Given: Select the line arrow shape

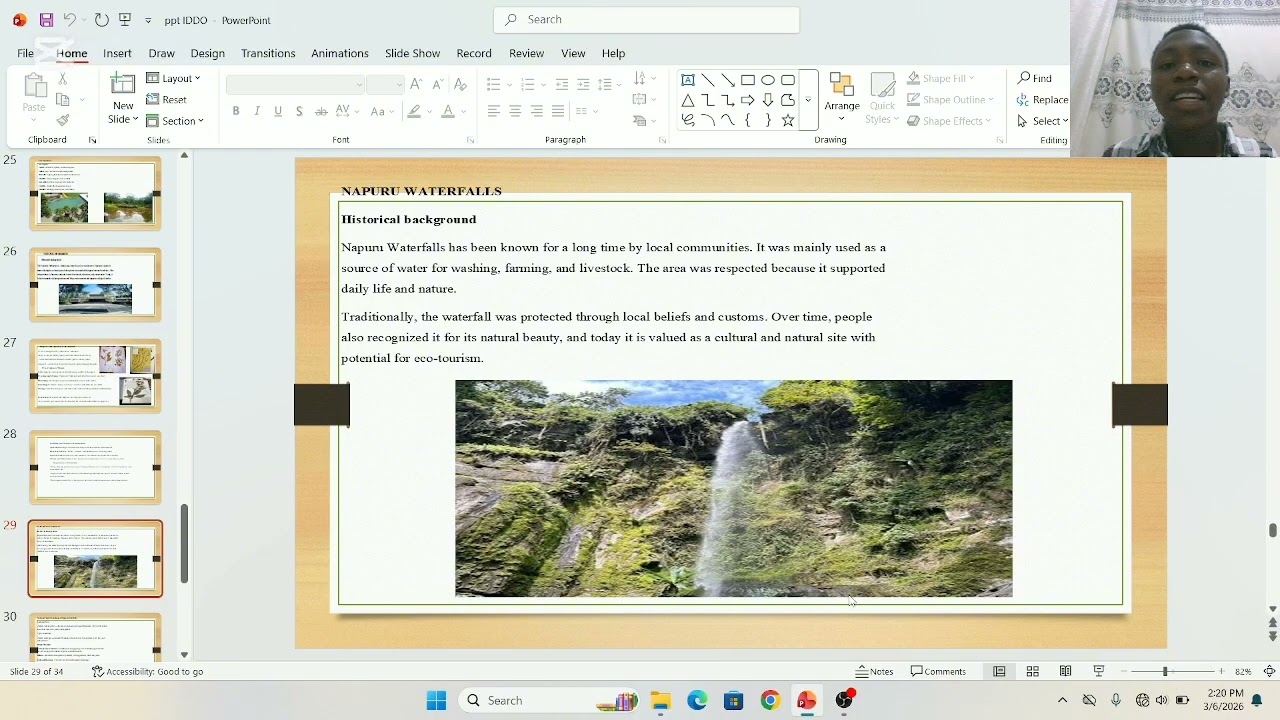Looking at the screenshot, I should click(728, 80).
